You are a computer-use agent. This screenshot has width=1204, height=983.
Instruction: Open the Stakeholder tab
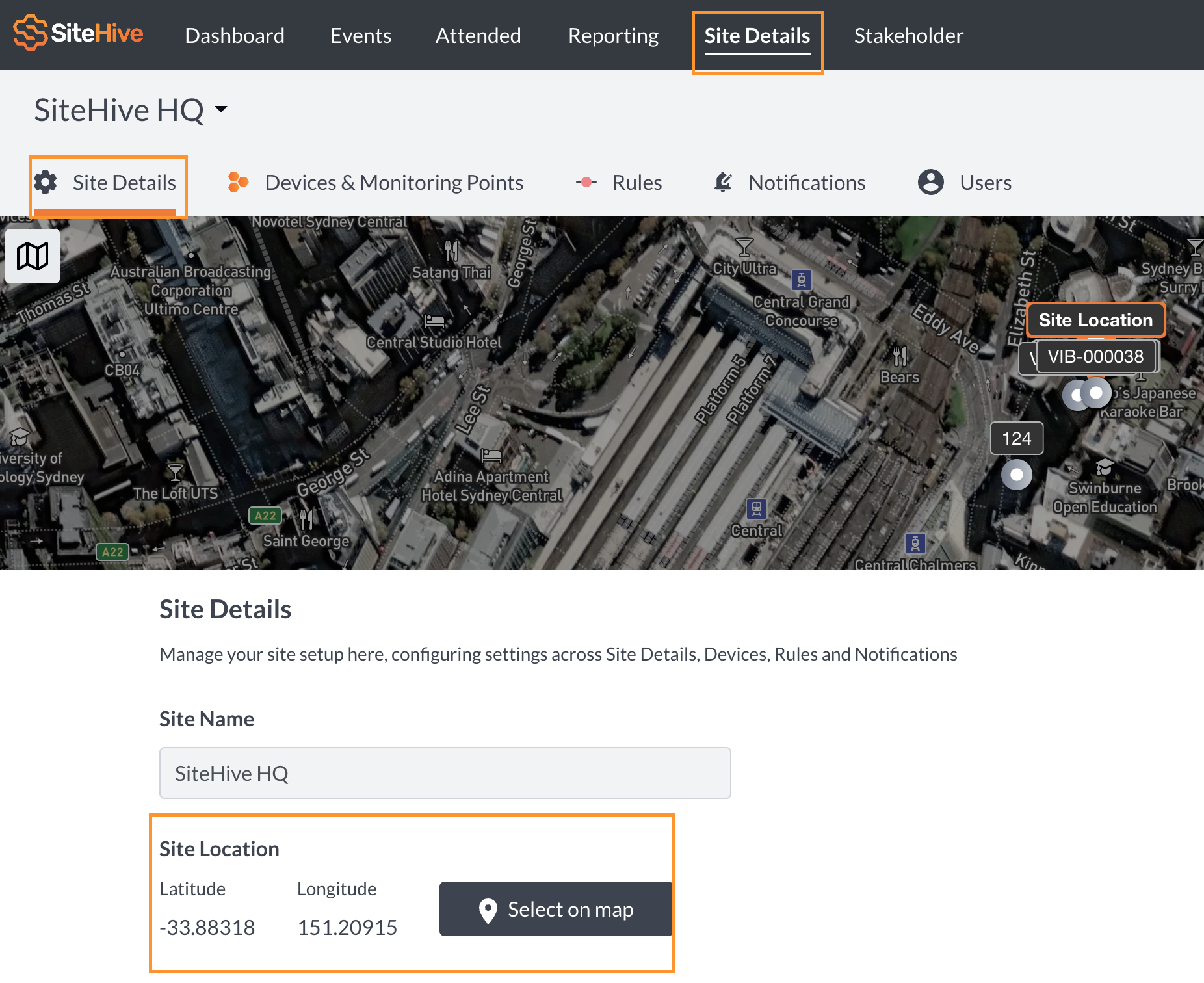(x=909, y=36)
